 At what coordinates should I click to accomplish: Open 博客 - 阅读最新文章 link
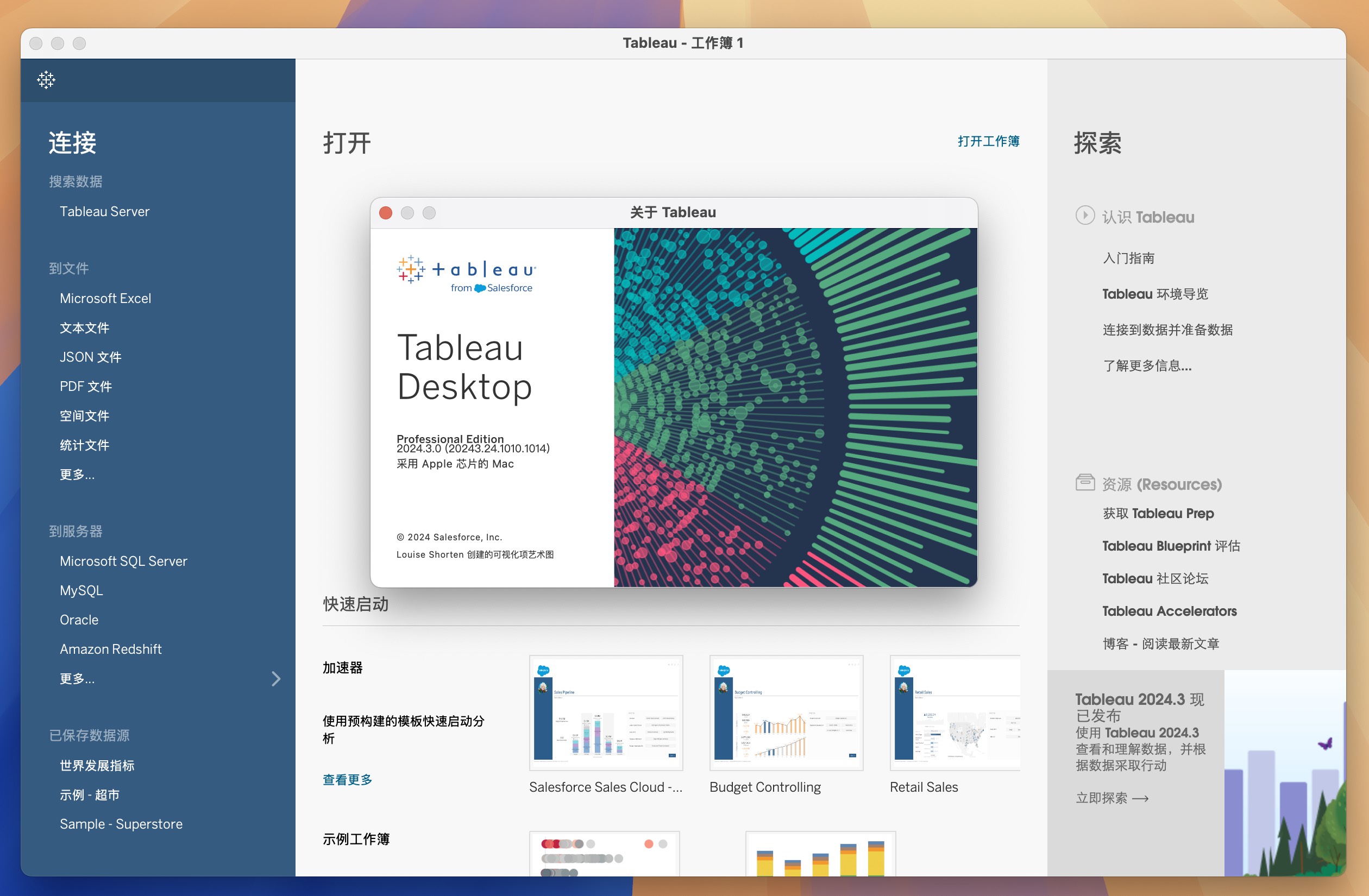click(1161, 643)
